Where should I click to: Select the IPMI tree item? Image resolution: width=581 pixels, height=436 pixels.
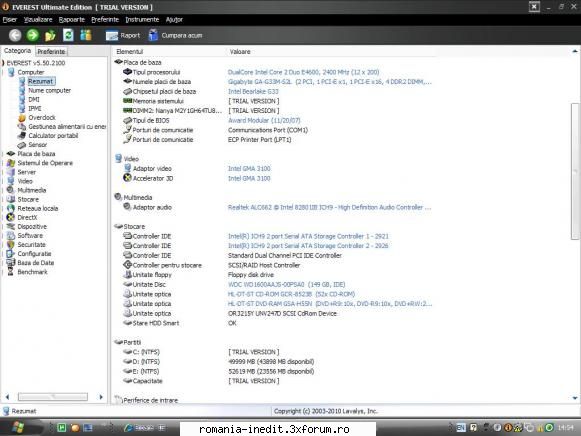[35, 109]
